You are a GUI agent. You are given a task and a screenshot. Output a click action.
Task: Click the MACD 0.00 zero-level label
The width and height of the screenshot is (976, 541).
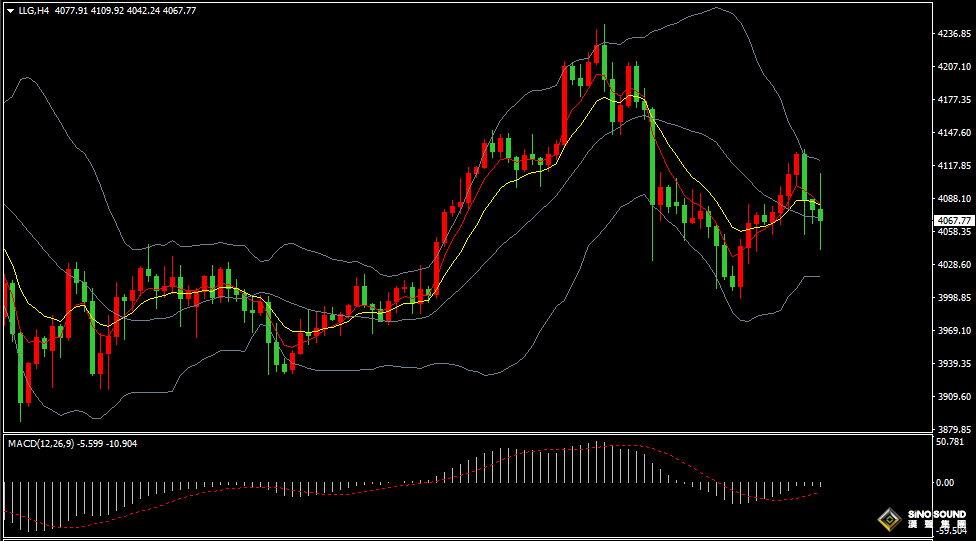coord(945,482)
